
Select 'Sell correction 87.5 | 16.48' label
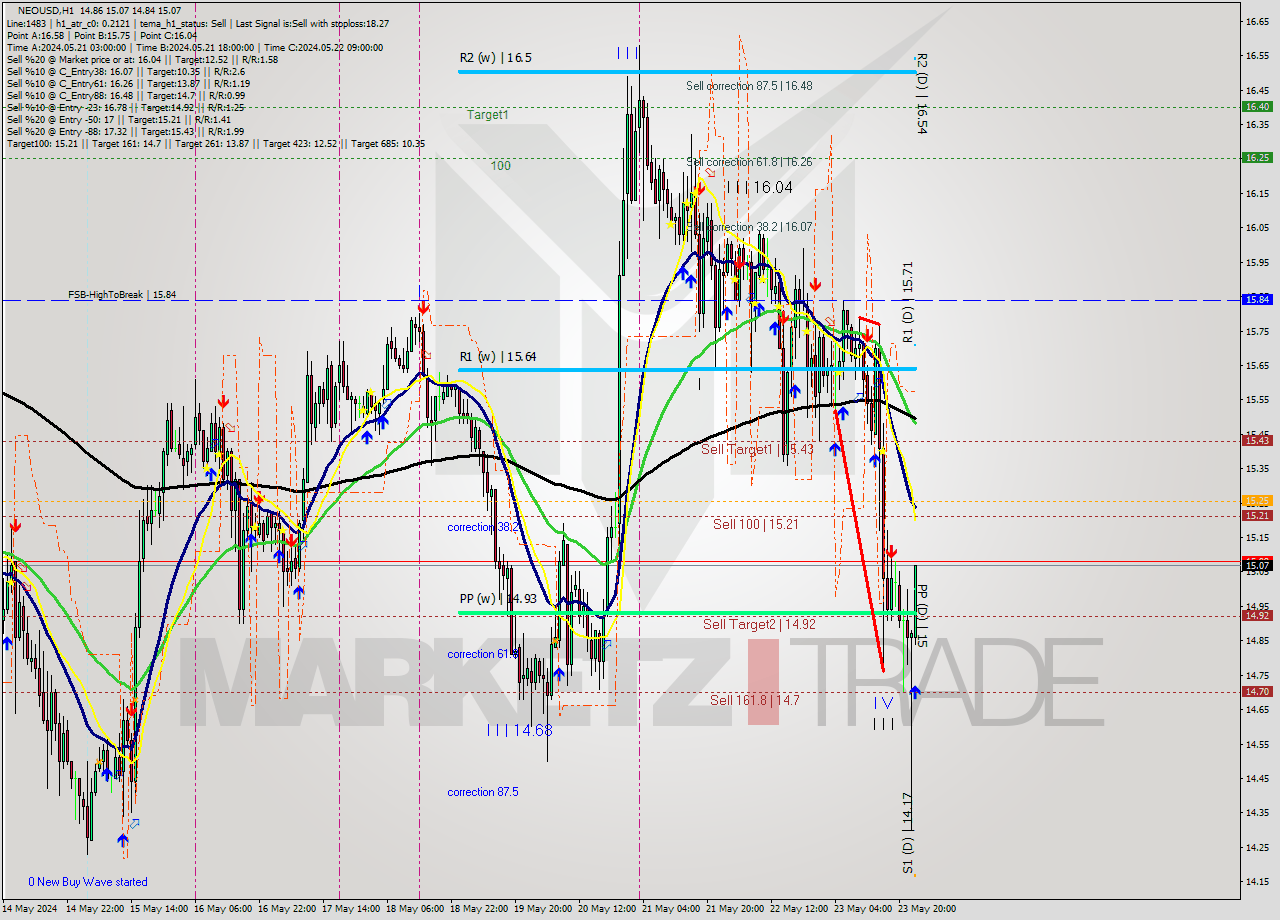(x=749, y=86)
